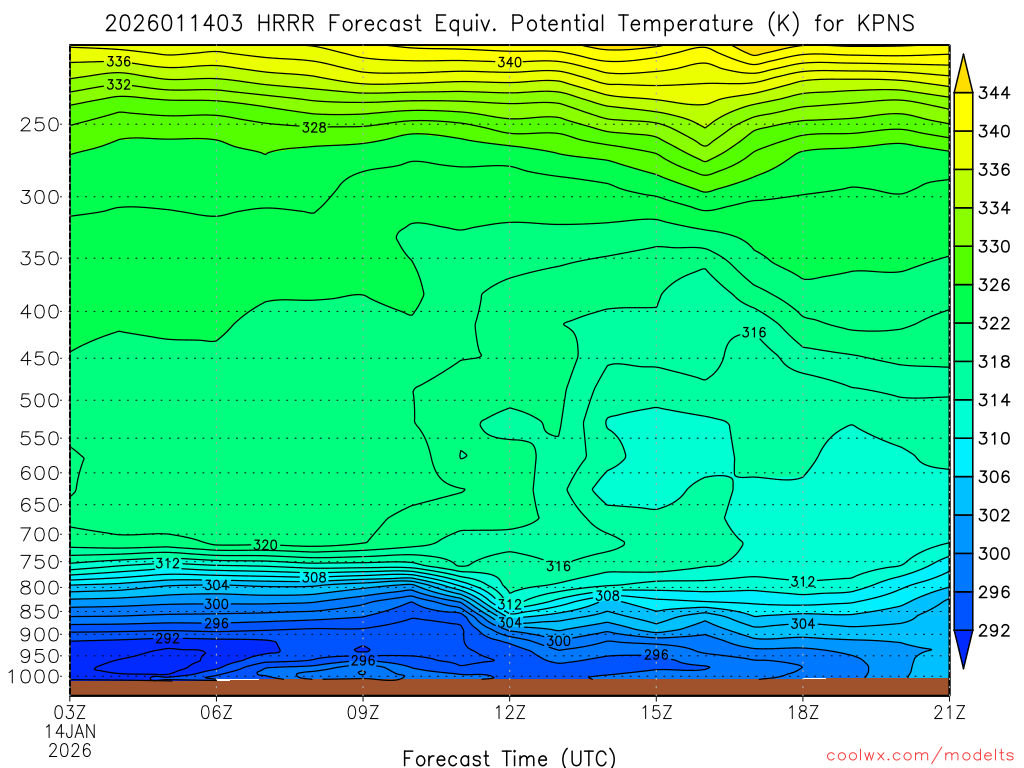1024x768 pixels.
Task: Click the 314 colorbar value label
Action: pos(993,400)
